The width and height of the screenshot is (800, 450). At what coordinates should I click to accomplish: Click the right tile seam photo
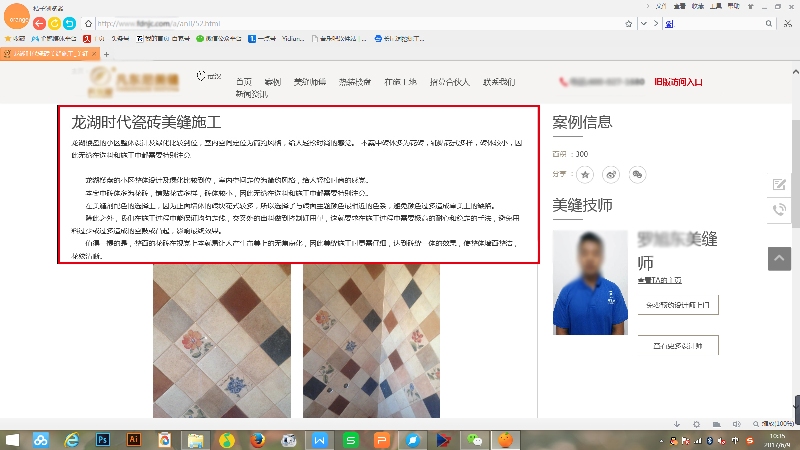(371, 340)
